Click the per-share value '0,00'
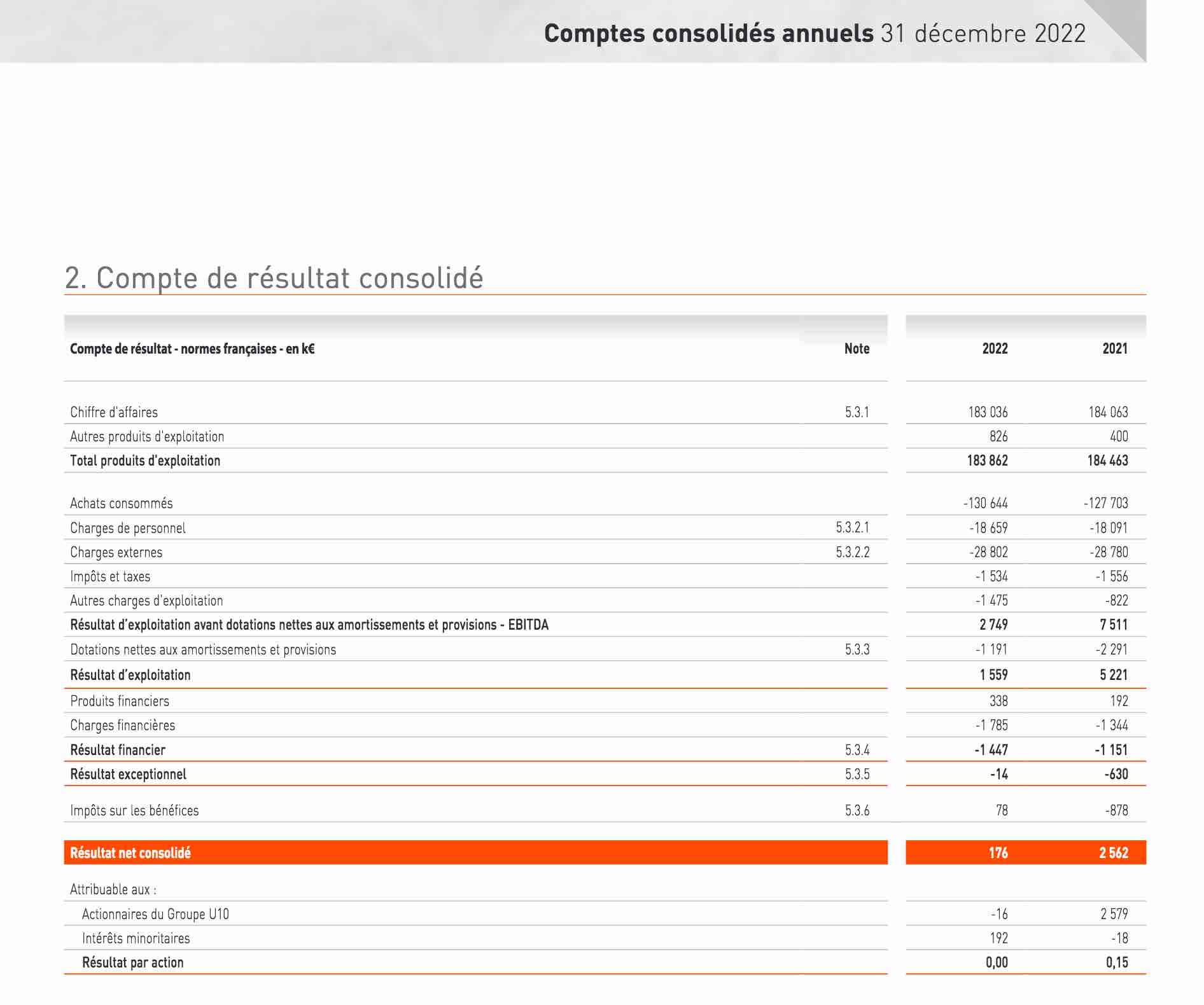The height and width of the screenshot is (1005, 1204). pos(997,962)
